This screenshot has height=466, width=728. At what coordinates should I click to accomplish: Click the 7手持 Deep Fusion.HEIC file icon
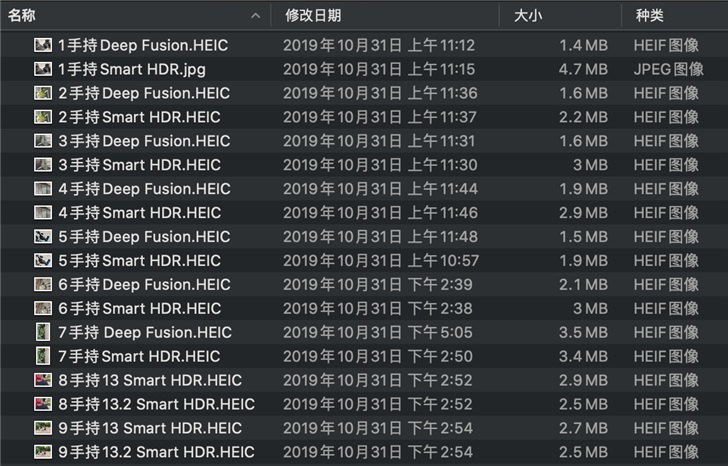(43, 332)
